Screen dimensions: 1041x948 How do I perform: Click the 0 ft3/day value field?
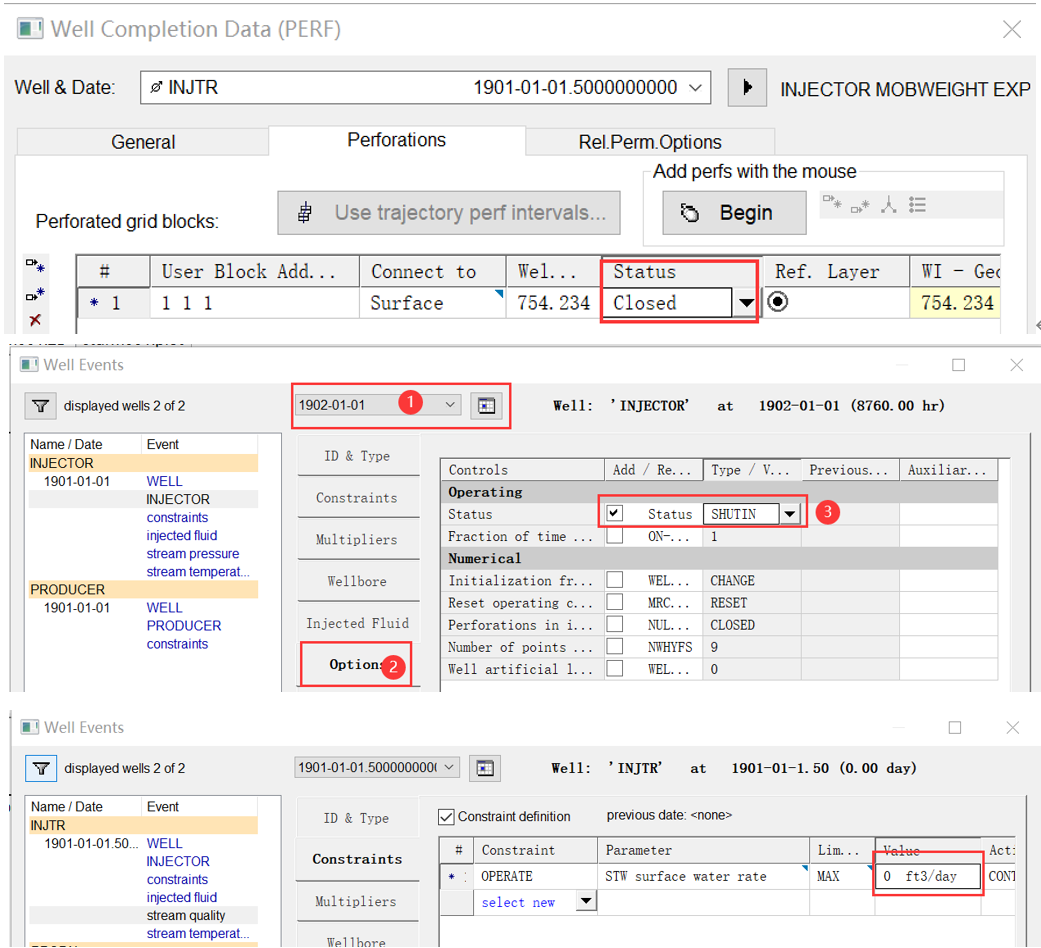coord(926,876)
